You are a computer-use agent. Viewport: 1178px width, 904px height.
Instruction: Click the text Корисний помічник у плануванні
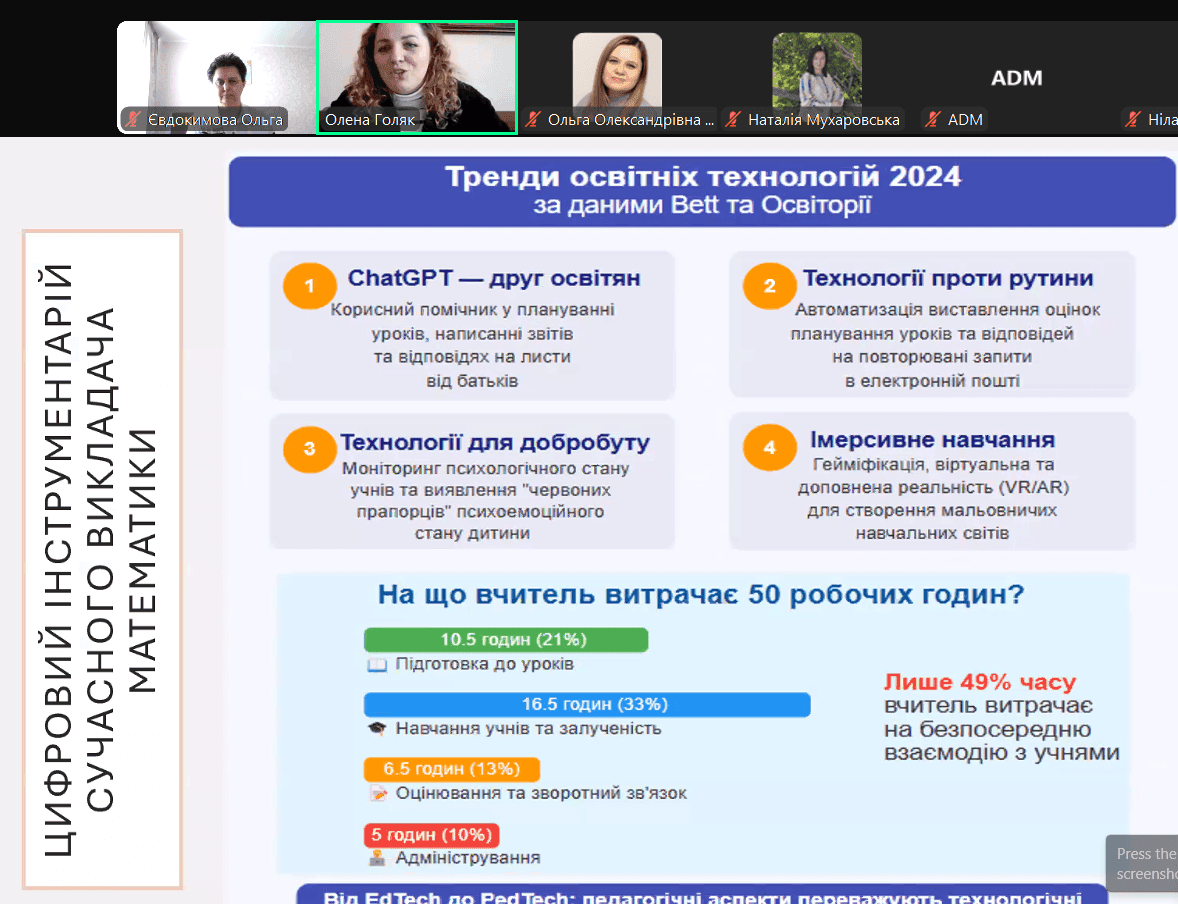point(473,310)
